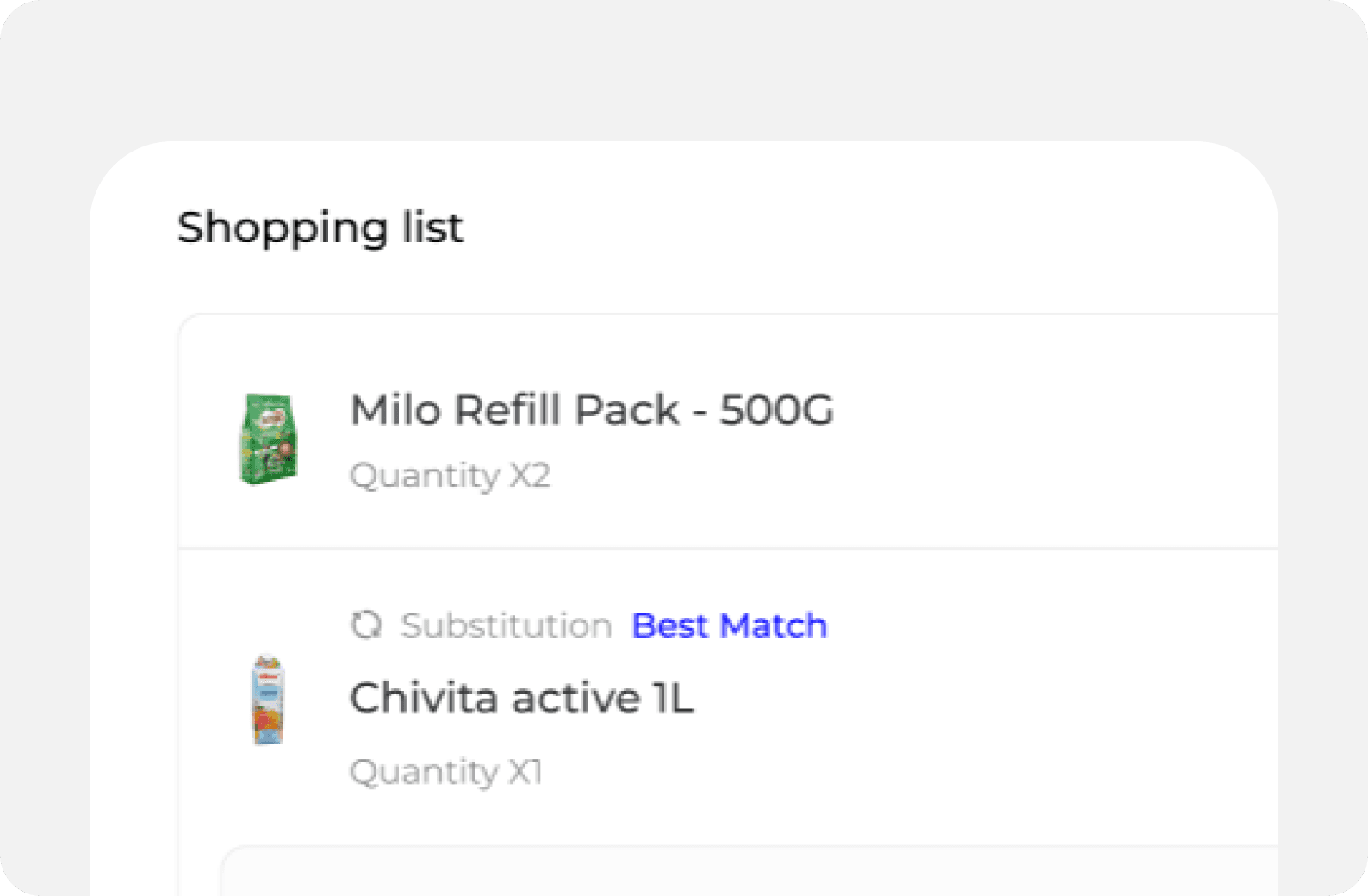Click the Shopping list heading
Image resolution: width=1368 pixels, height=896 pixels.
[x=320, y=228]
